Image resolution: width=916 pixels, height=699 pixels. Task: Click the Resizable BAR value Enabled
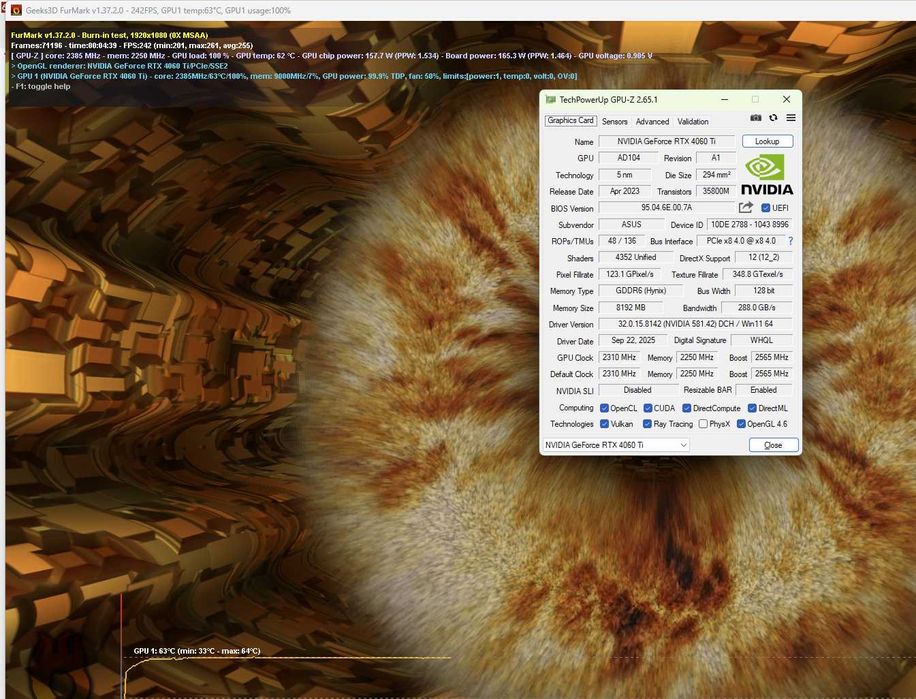pyautogui.click(x=764, y=390)
